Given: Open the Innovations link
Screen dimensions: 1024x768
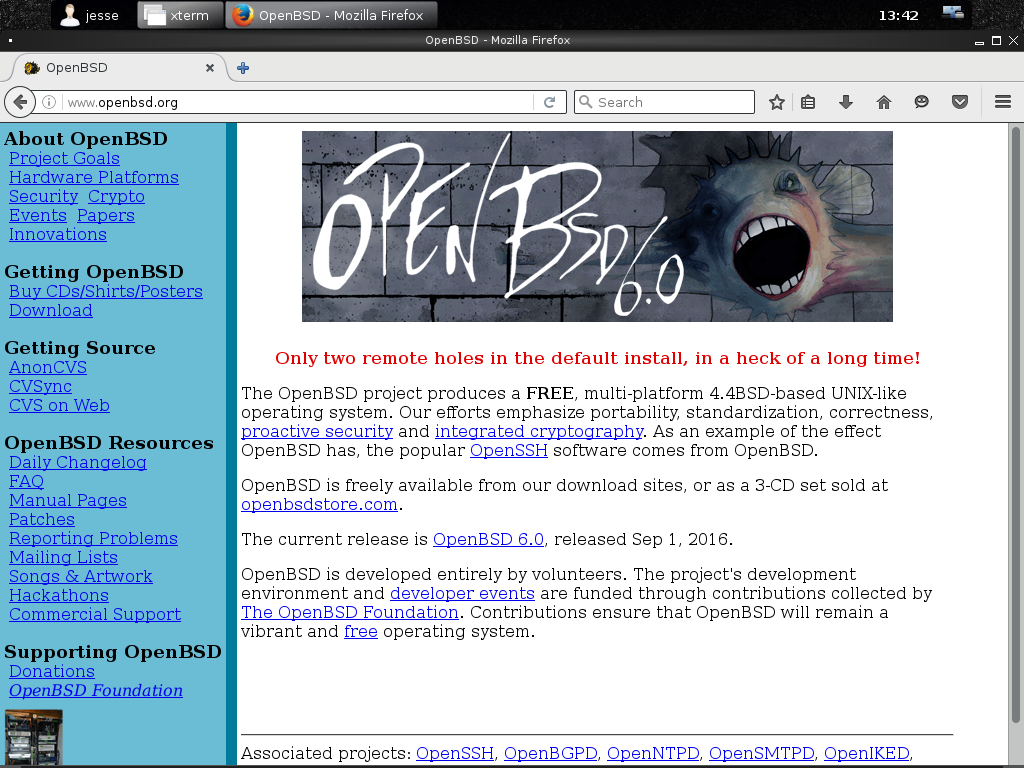Looking at the screenshot, I should 57,234.
